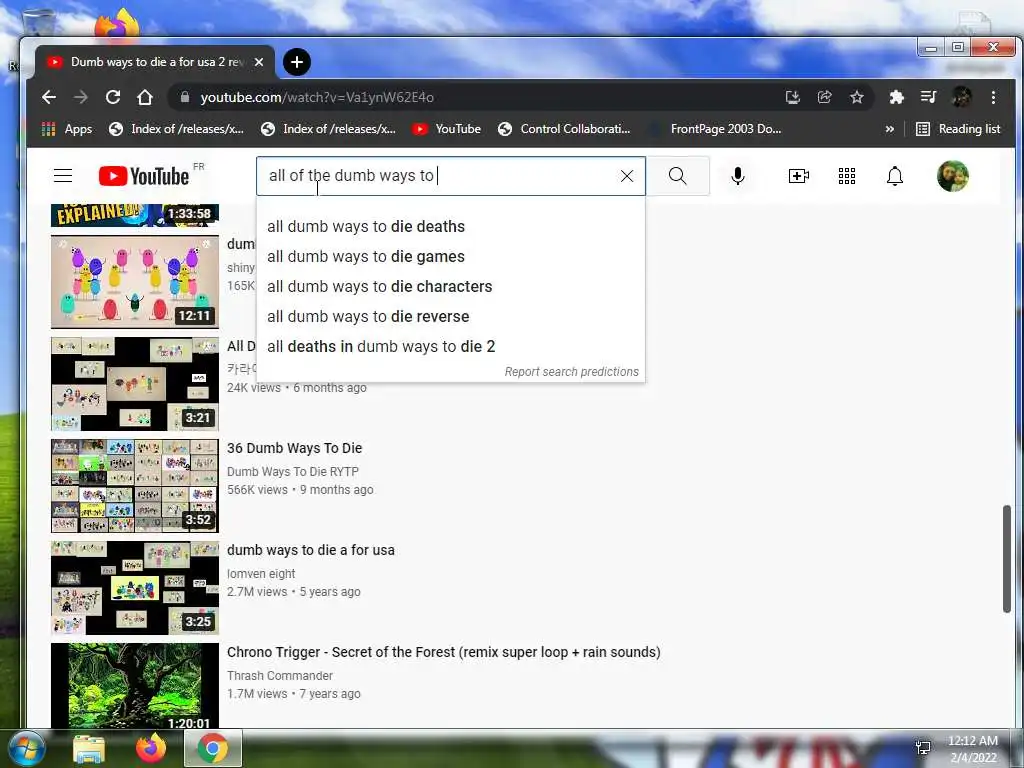
Task: Open a new tab with the plus button
Action: tap(296, 62)
